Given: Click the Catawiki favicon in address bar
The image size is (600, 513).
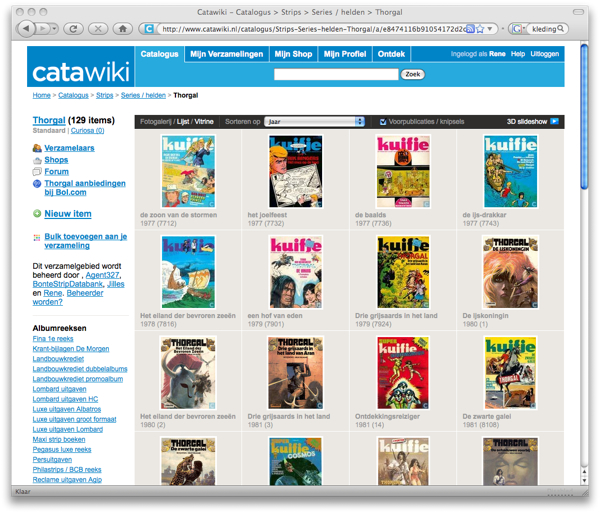Looking at the screenshot, I should pyautogui.click(x=149, y=29).
